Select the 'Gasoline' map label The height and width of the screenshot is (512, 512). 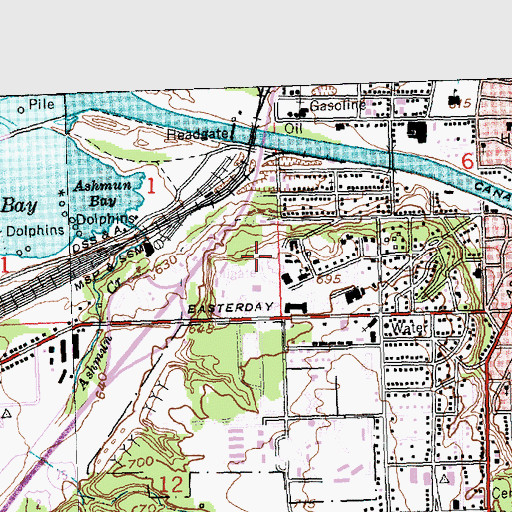[x=338, y=106]
